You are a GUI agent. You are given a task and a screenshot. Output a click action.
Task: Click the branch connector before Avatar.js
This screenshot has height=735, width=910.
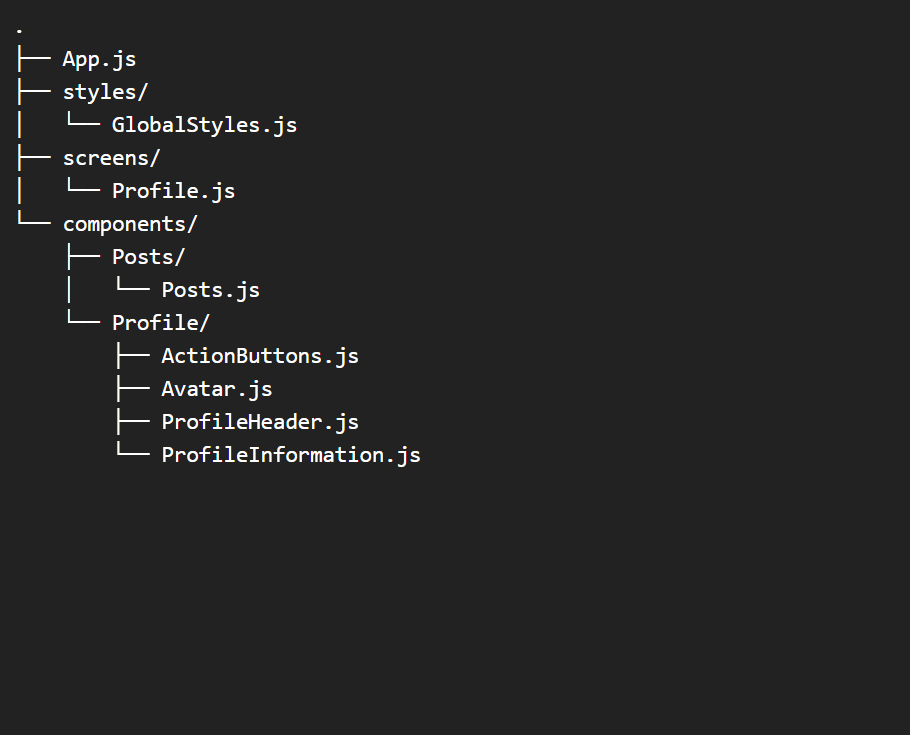click(x=133, y=389)
